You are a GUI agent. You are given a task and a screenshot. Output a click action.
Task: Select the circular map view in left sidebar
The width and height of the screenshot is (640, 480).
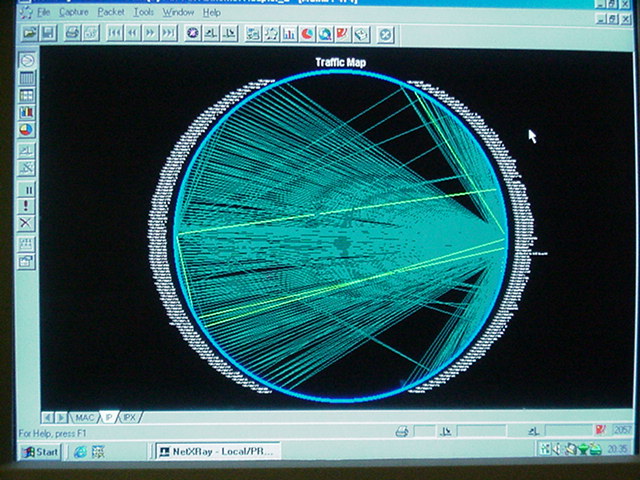(27, 60)
